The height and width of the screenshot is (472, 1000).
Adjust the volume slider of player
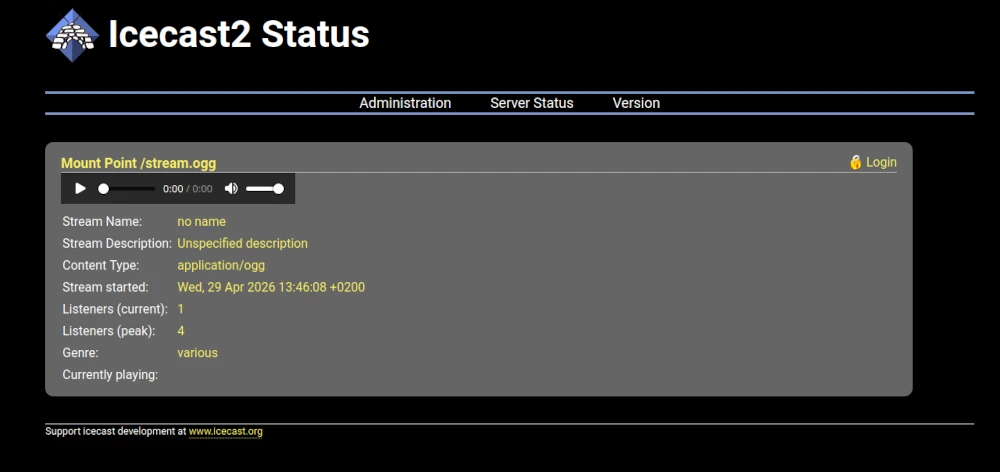(x=265, y=189)
